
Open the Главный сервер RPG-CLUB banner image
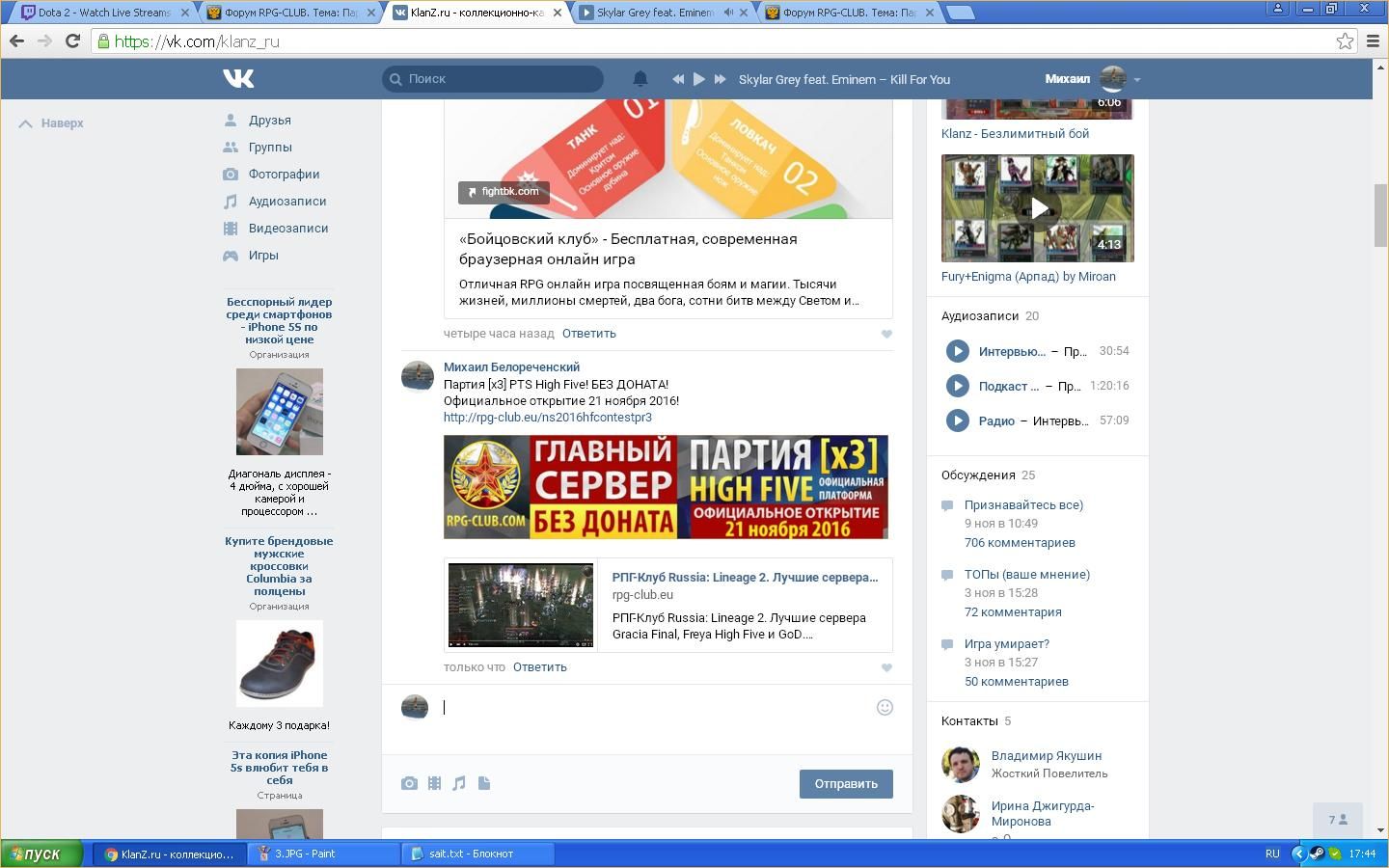tap(666, 487)
